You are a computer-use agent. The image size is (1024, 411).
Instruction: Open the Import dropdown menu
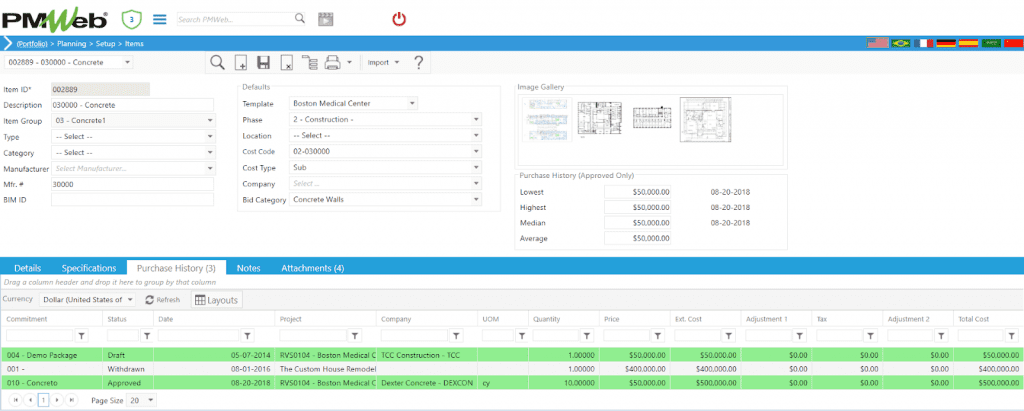click(383, 62)
